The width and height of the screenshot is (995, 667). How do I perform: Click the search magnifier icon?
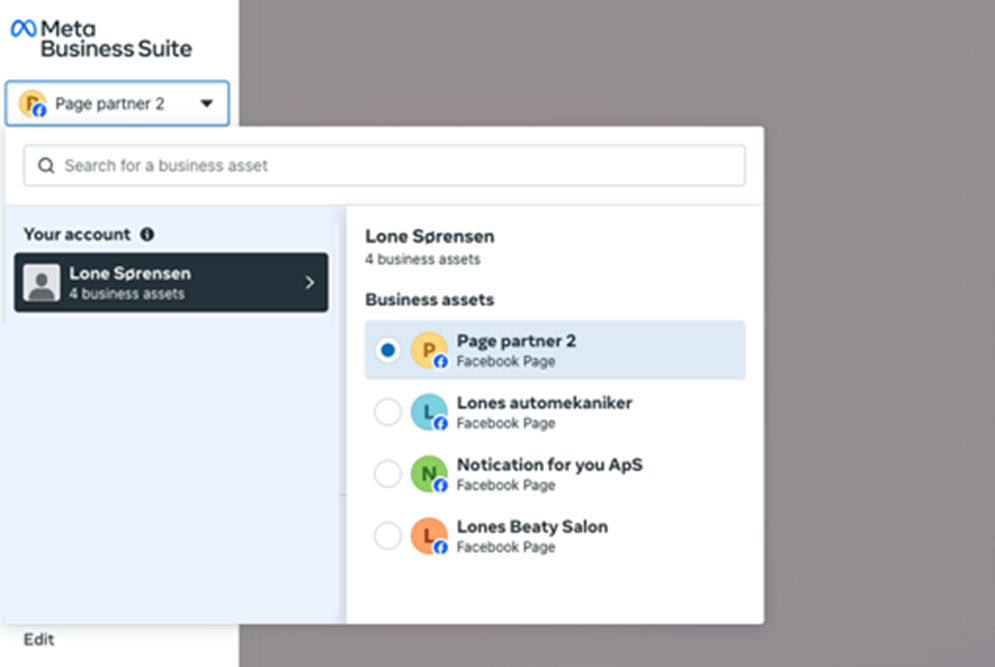point(46,166)
